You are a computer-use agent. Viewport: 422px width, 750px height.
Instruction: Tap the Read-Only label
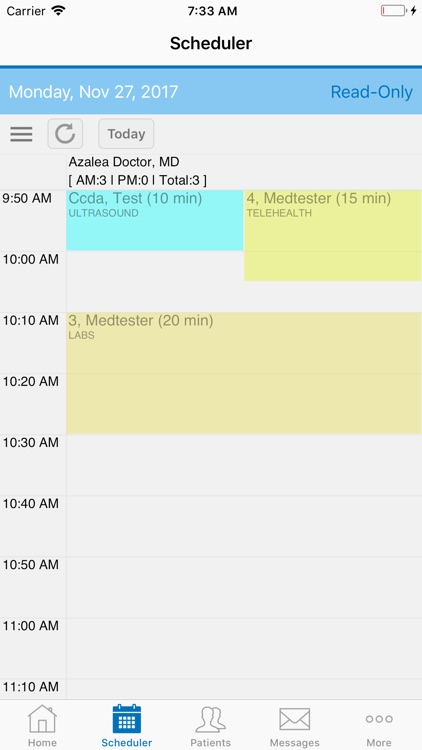372,92
